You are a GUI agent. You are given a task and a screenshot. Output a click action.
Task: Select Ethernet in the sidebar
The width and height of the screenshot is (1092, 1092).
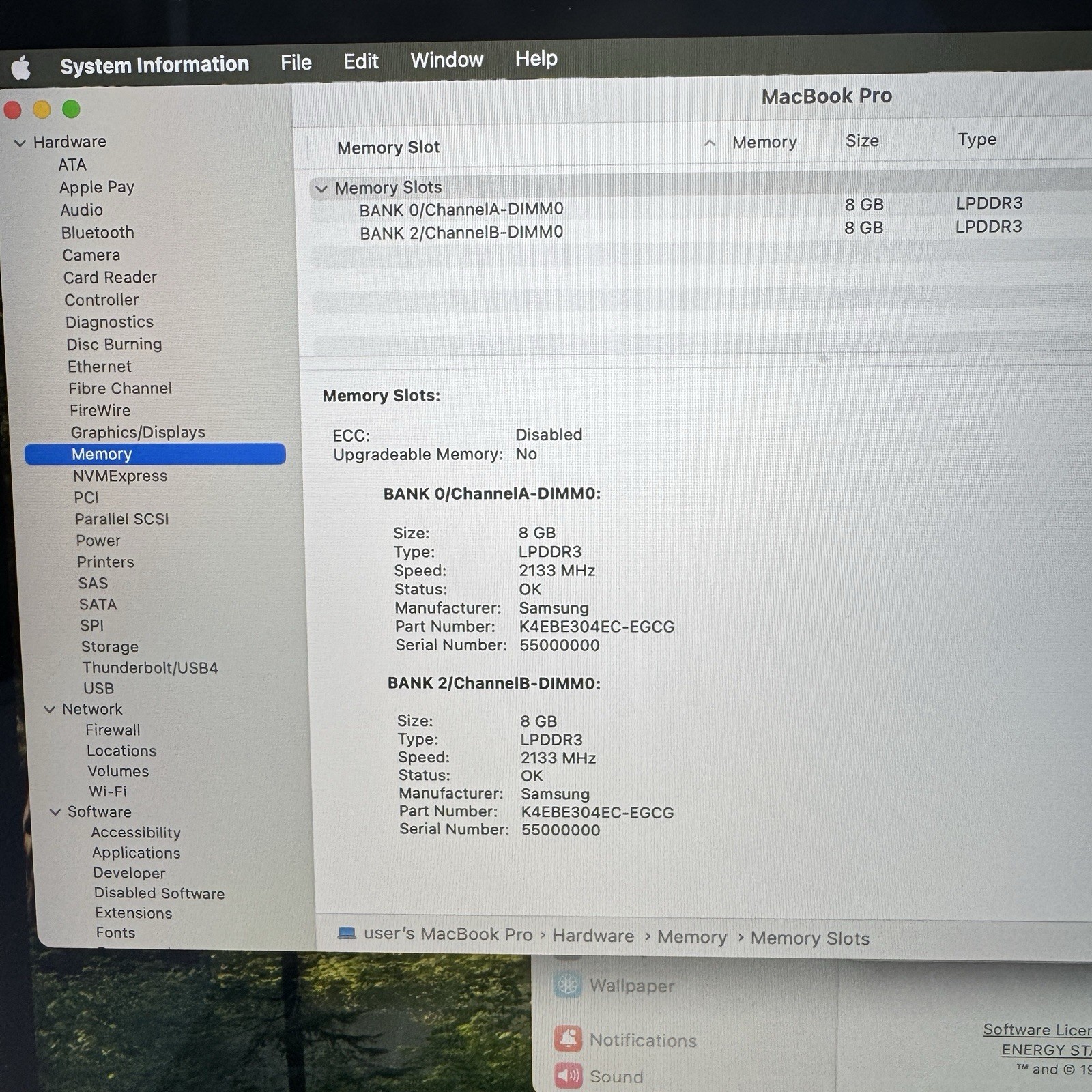100,367
